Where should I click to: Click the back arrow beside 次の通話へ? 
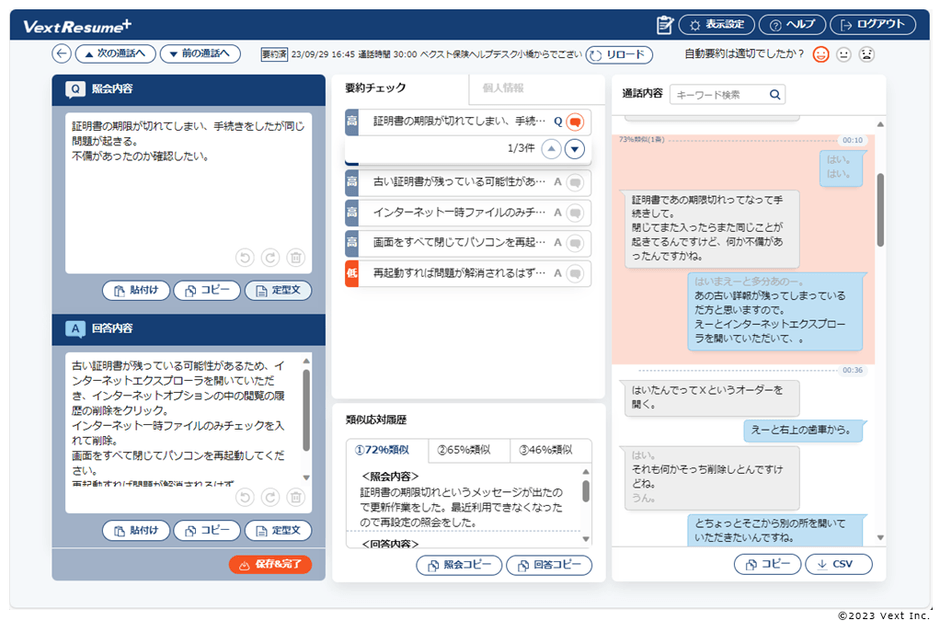[62, 55]
